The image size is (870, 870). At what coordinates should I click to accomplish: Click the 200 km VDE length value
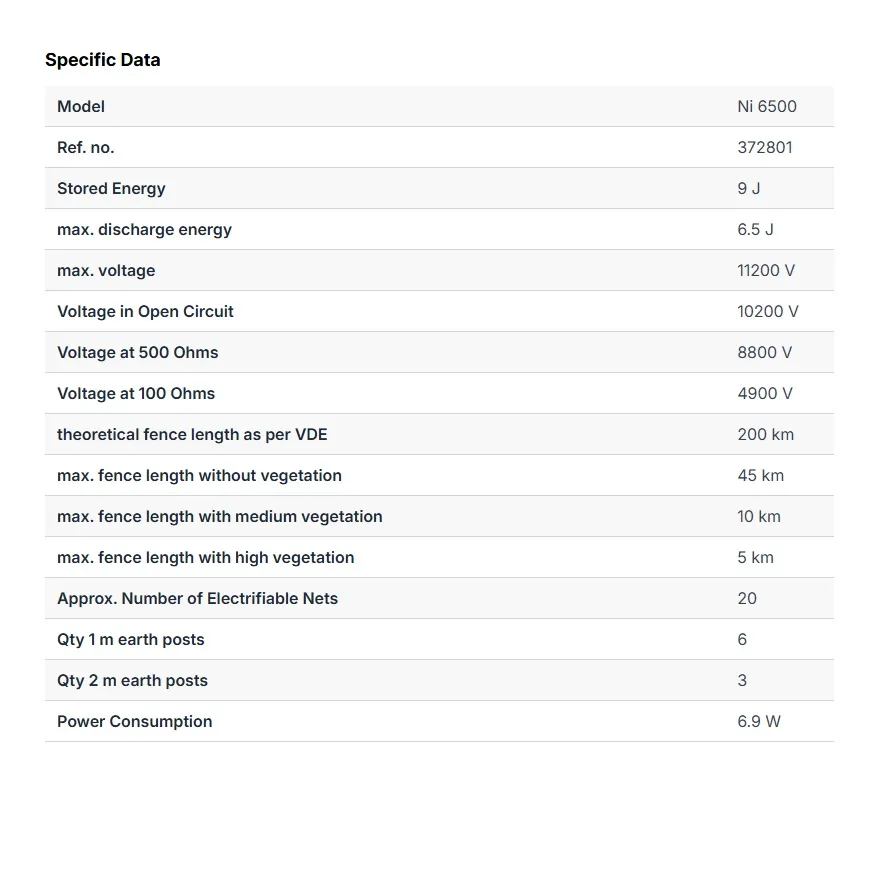[x=766, y=434]
